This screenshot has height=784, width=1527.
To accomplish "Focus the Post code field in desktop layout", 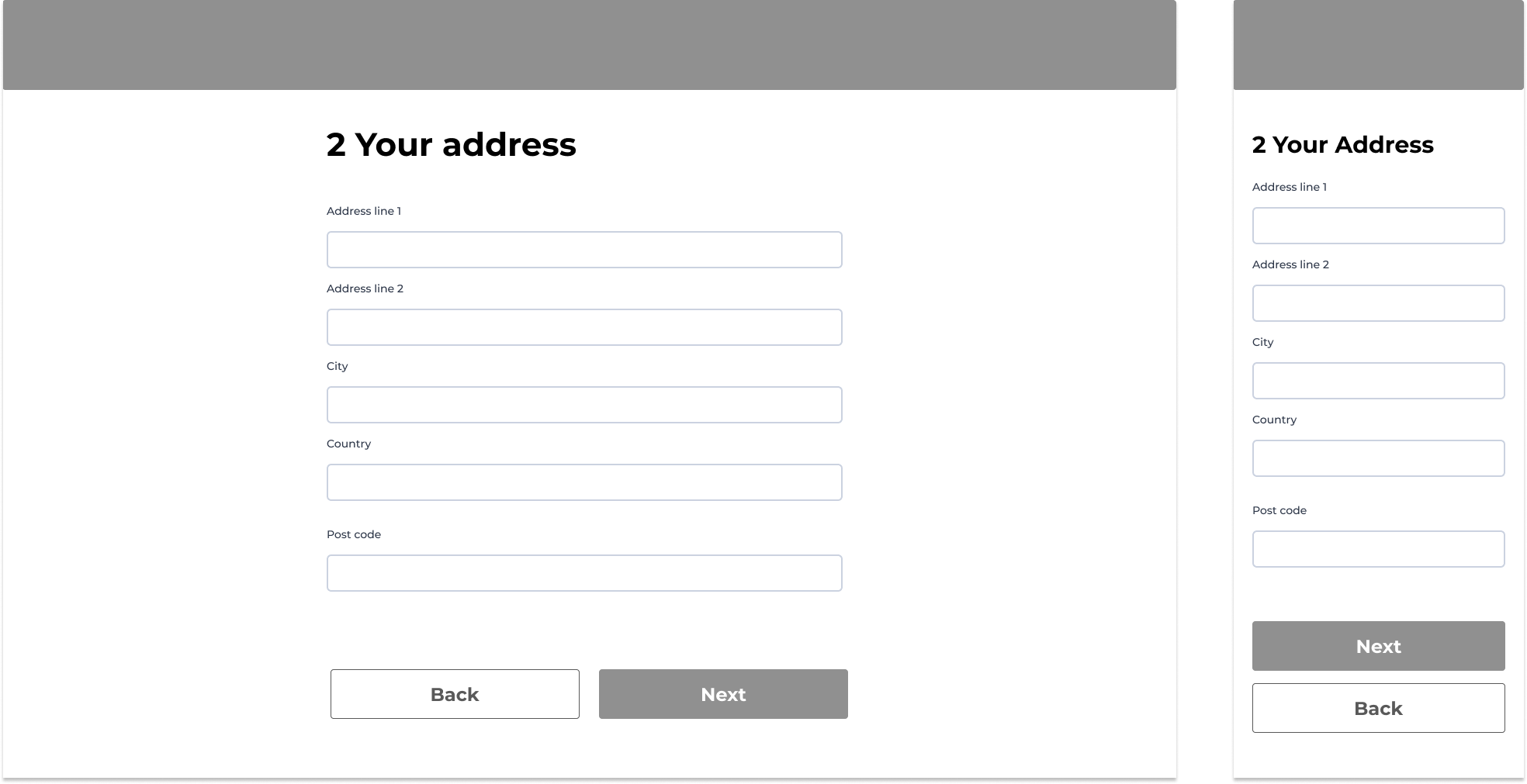I will tap(583, 573).
